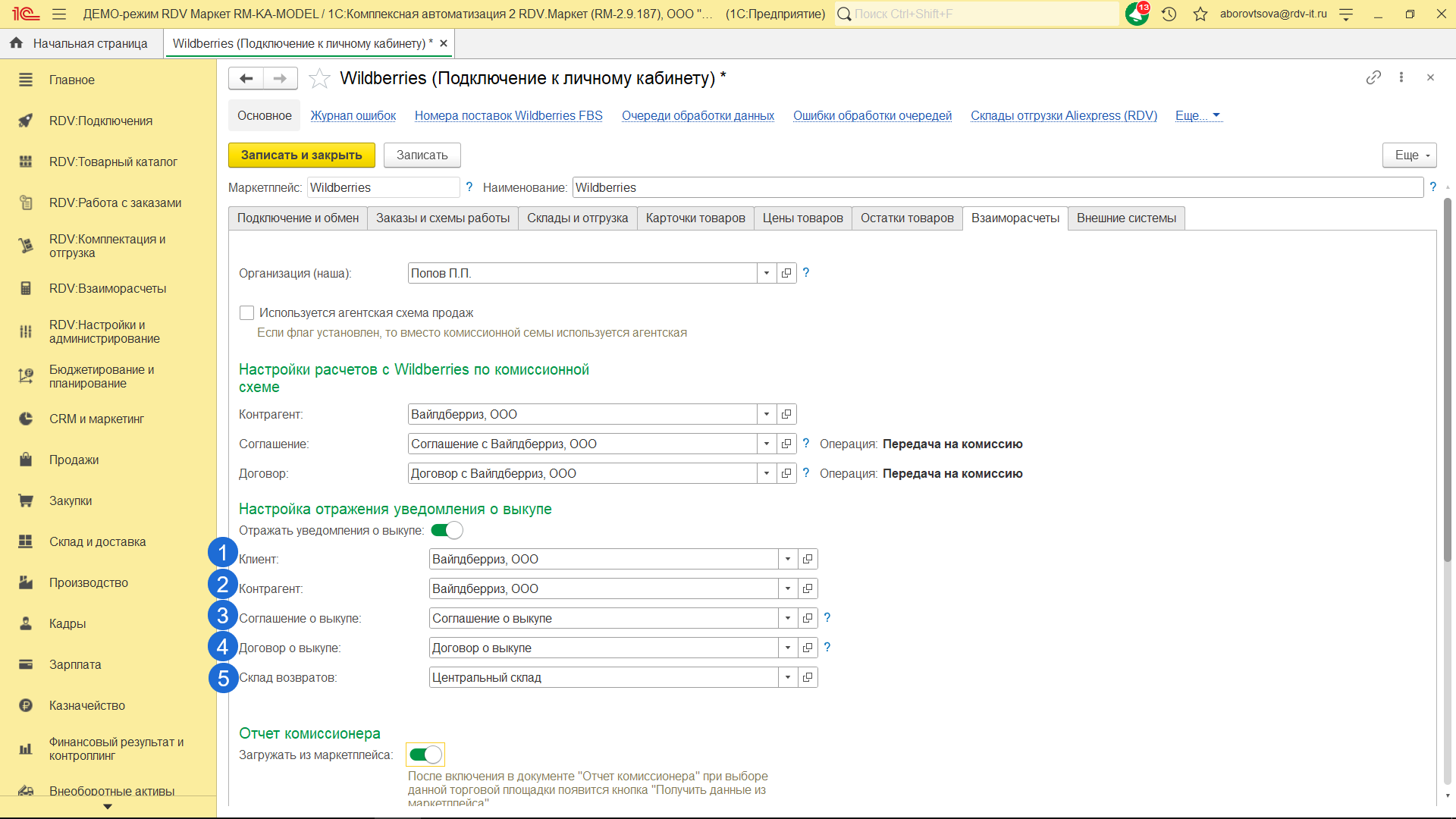1456x819 pixels.
Task: Click the Наименование input field
Action: [x=996, y=187]
